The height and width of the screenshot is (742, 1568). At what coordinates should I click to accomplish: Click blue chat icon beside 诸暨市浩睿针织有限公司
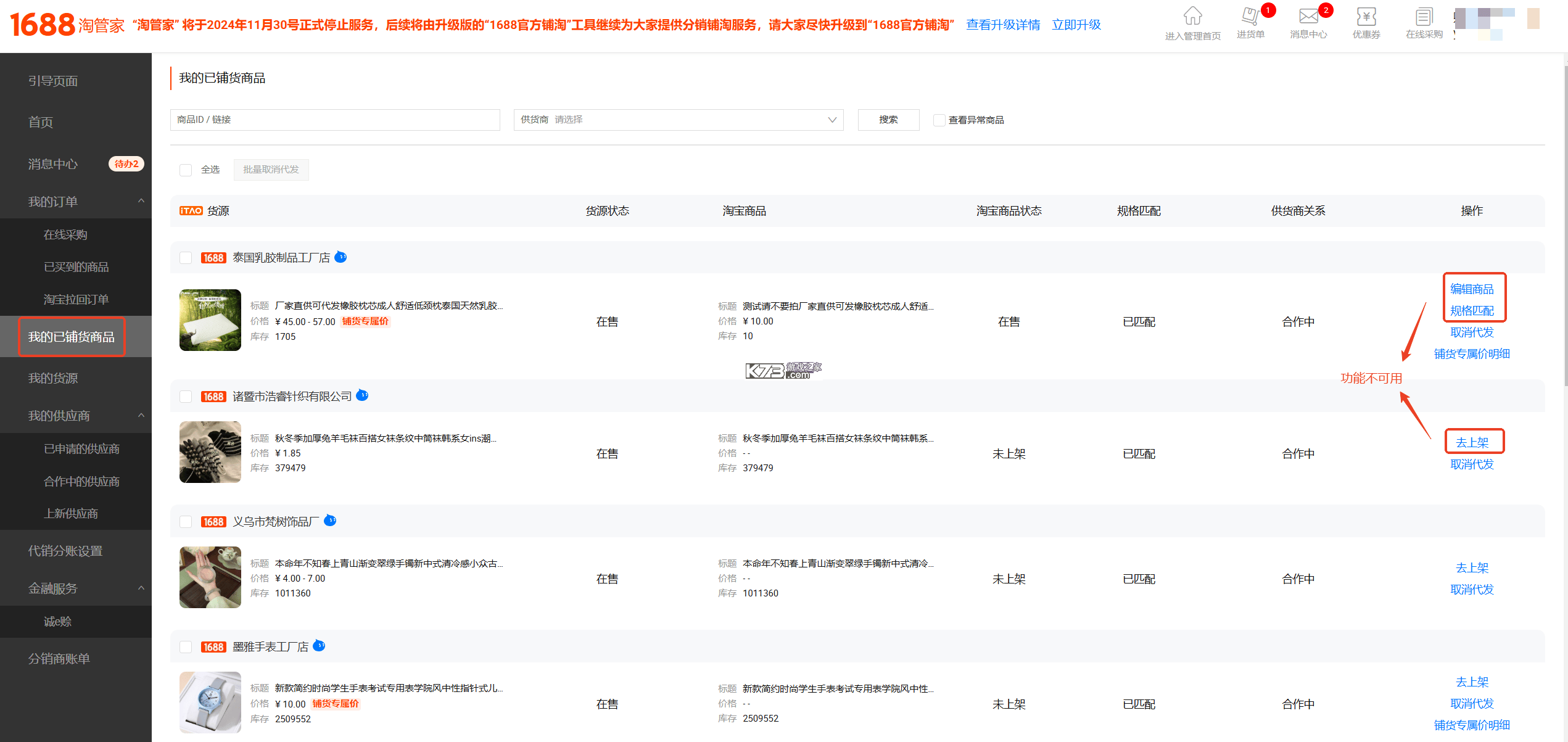tap(362, 395)
